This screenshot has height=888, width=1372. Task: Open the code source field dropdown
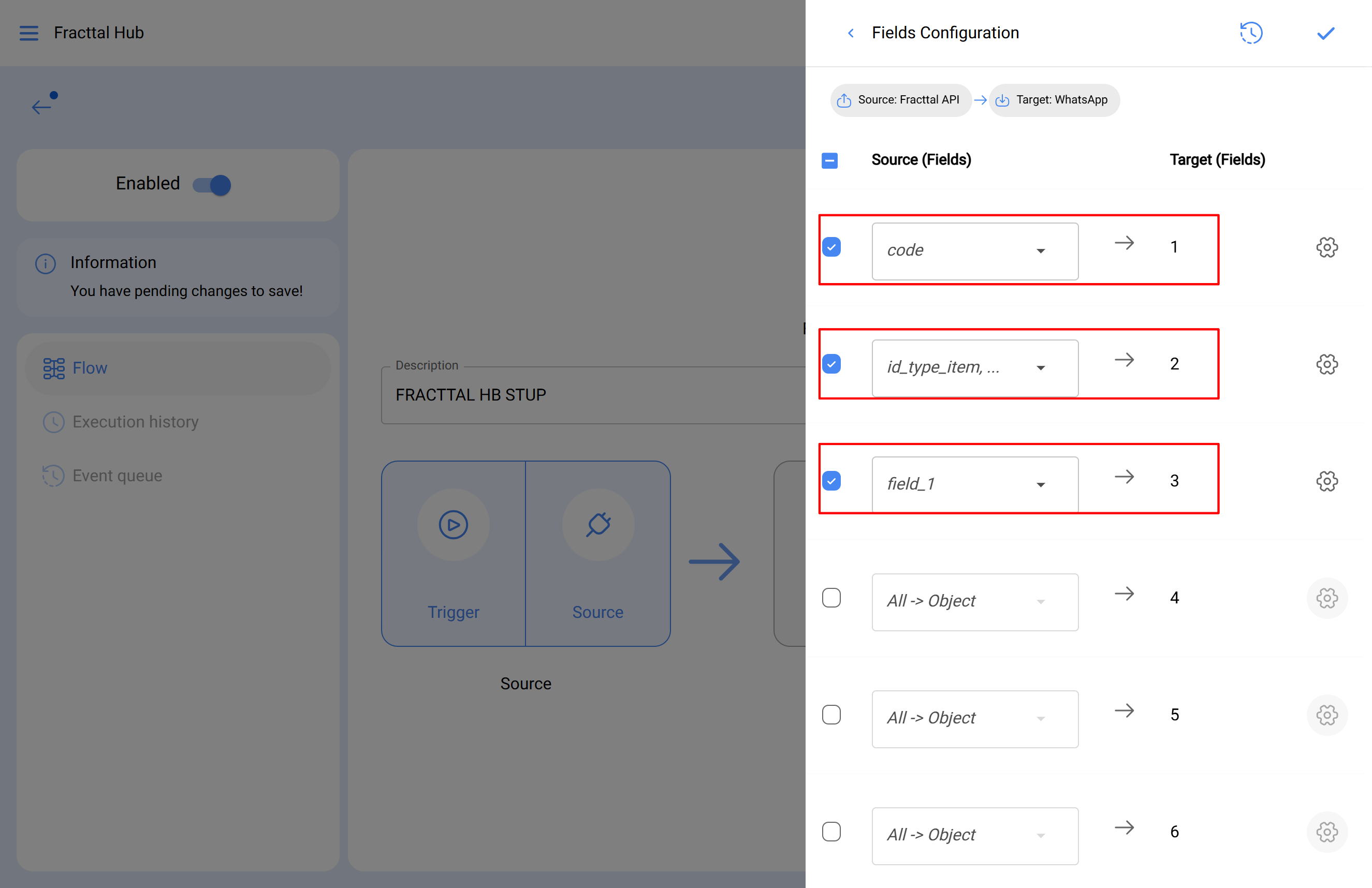(974, 250)
